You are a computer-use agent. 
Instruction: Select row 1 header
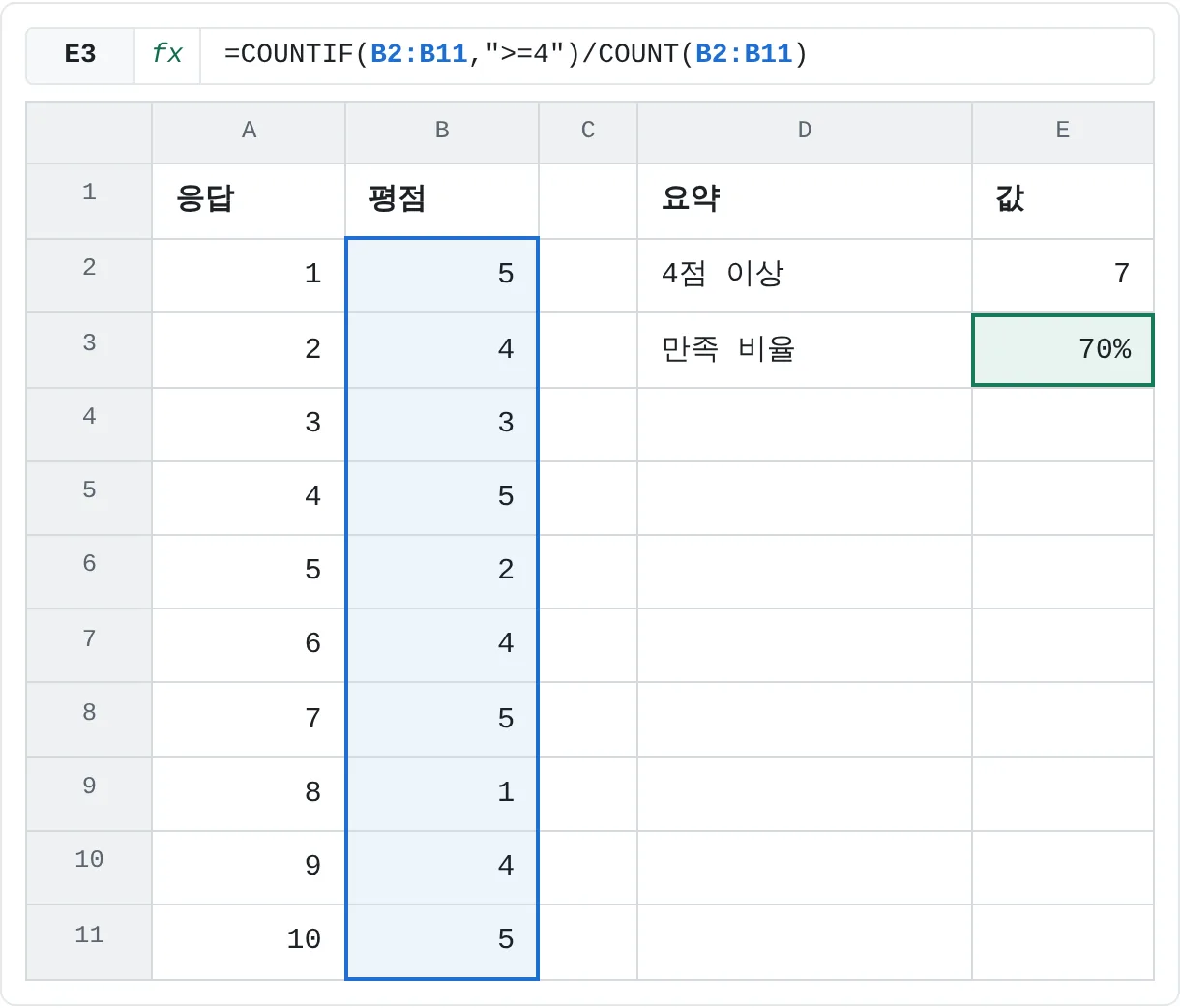click(x=89, y=201)
